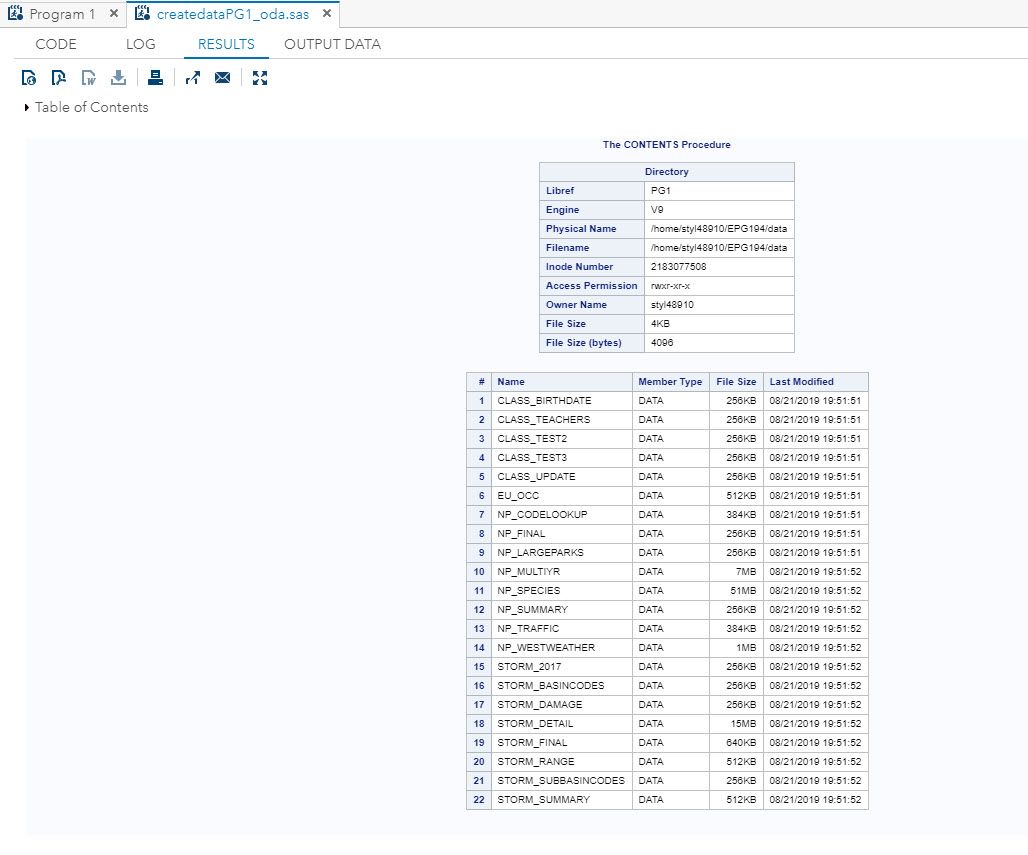
Task: Open results in a new browser window
Action: (x=191, y=77)
